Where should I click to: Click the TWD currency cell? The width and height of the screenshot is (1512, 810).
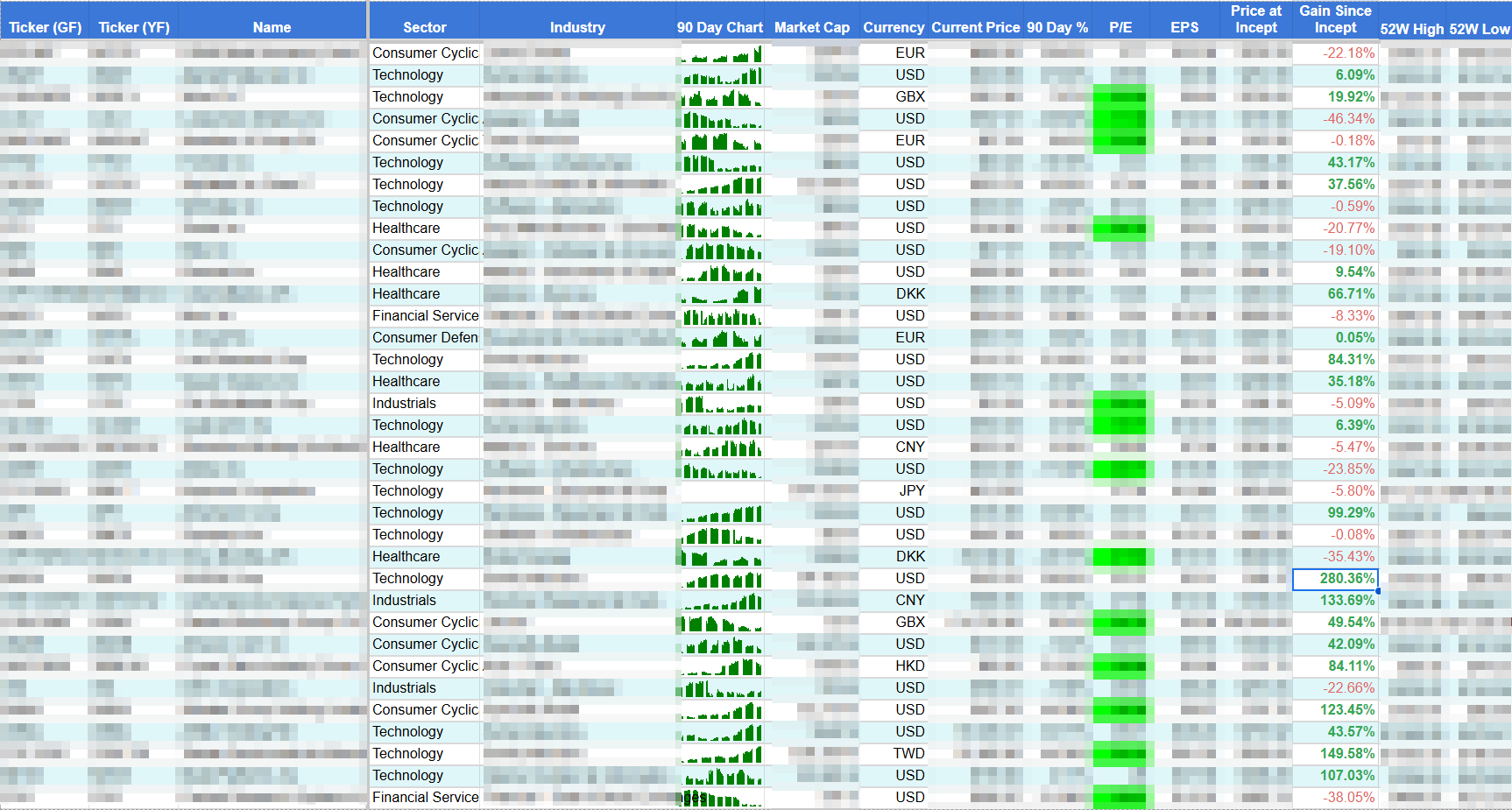point(908,754)
